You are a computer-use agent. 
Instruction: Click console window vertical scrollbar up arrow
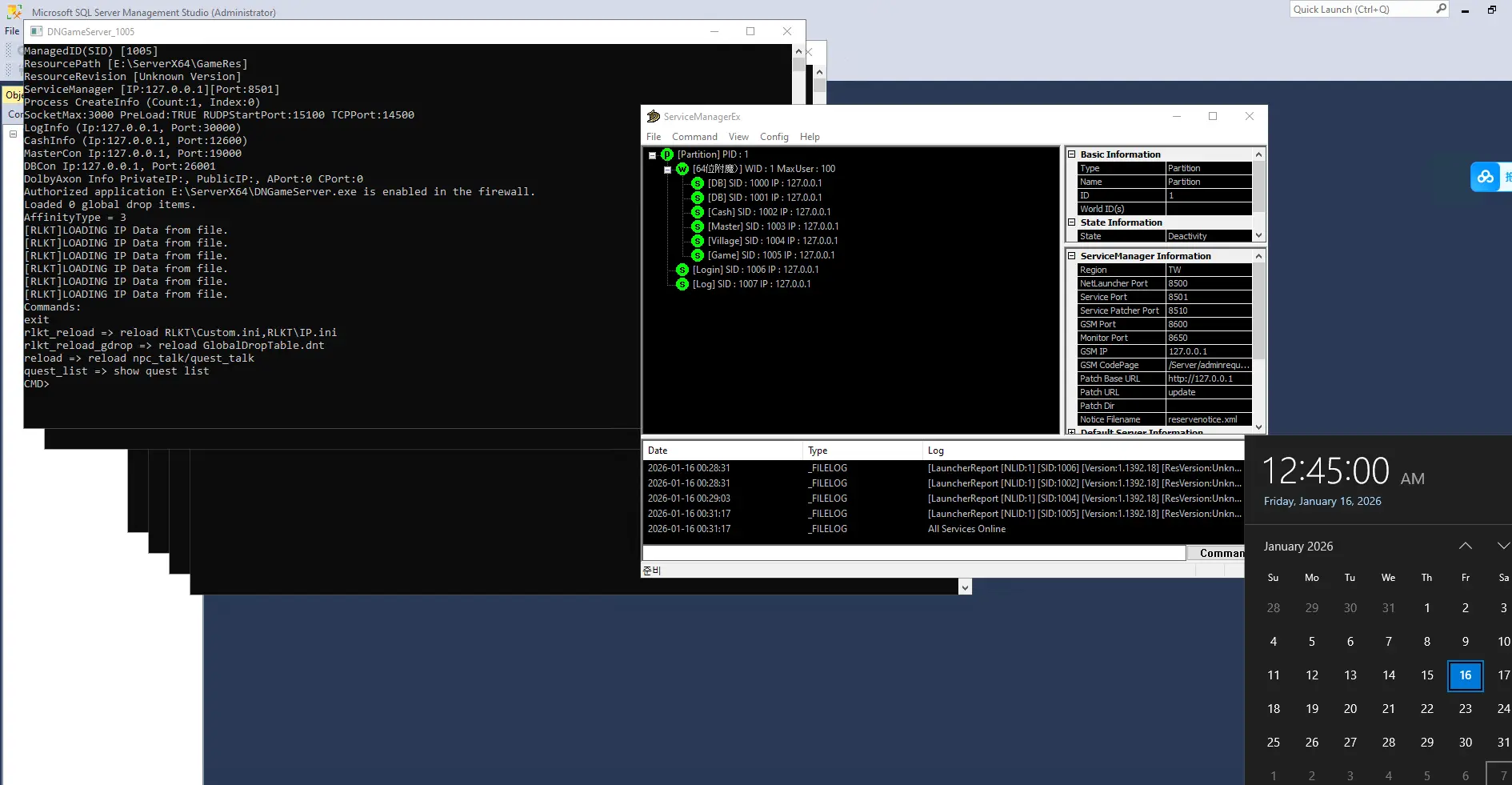pos(798,50)
